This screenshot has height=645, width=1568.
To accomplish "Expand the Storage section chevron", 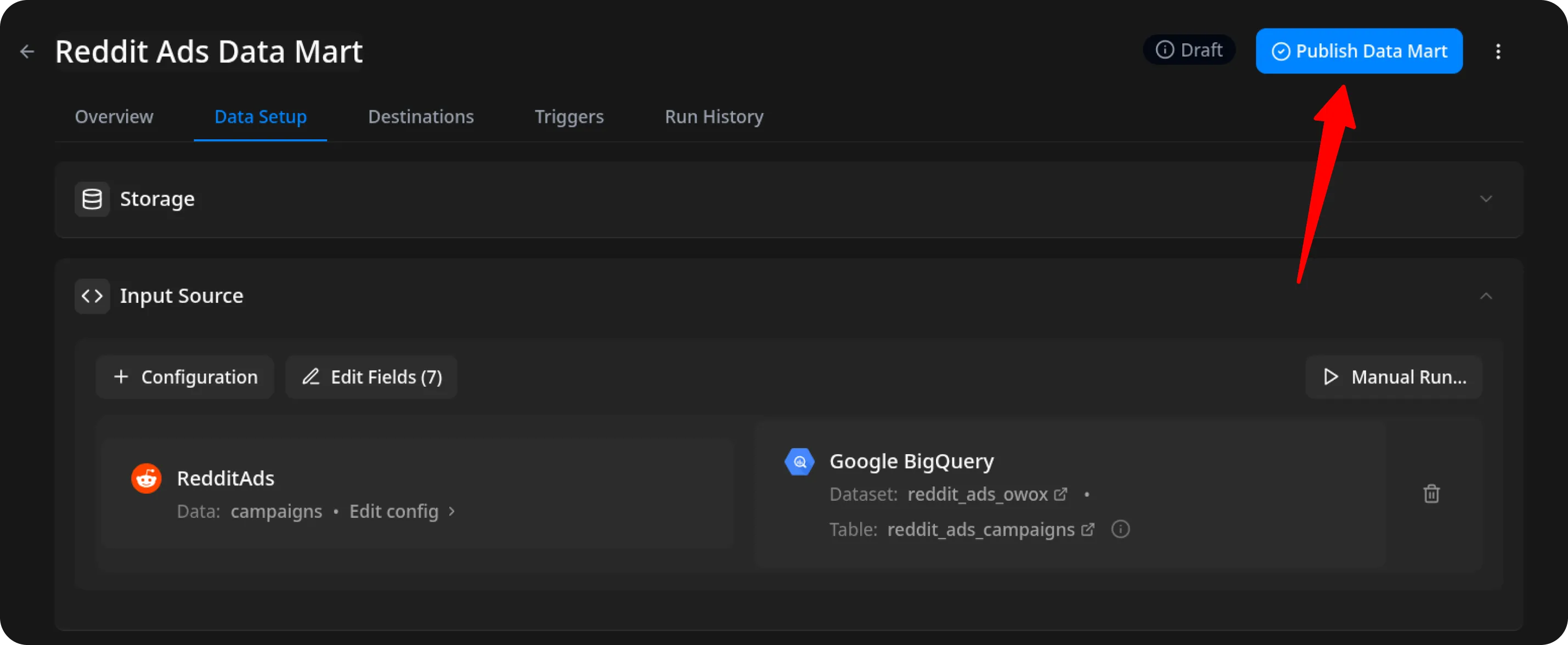I will [x=1486, y=199].
